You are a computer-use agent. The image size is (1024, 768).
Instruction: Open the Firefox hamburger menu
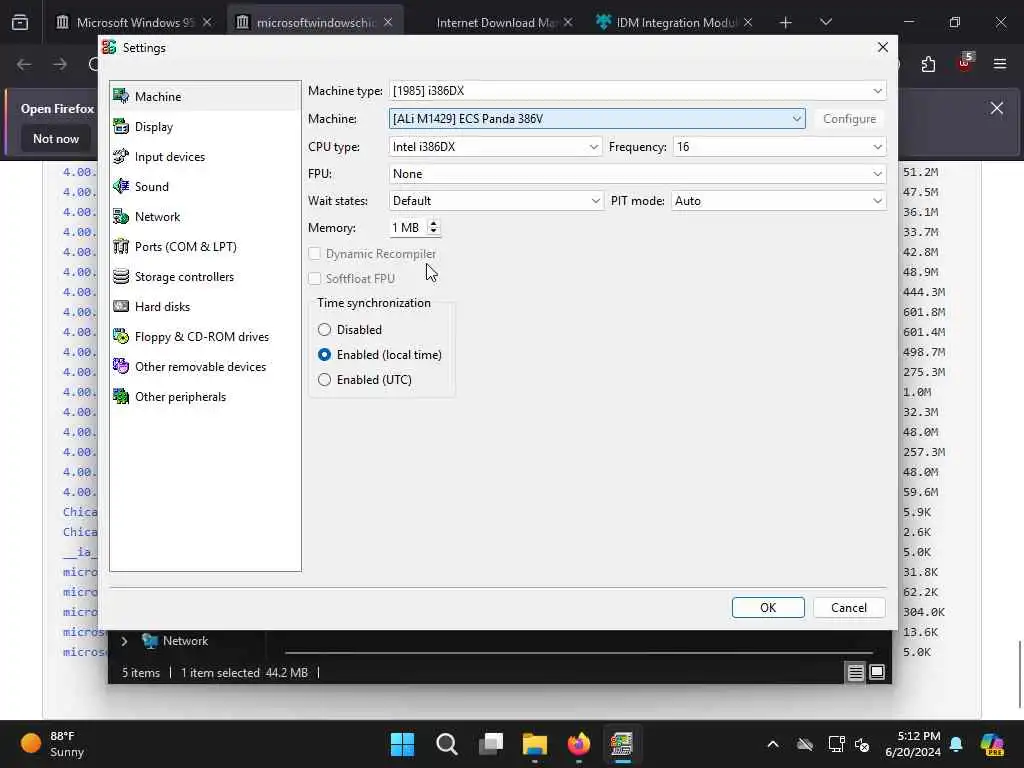pos(1000,64)
